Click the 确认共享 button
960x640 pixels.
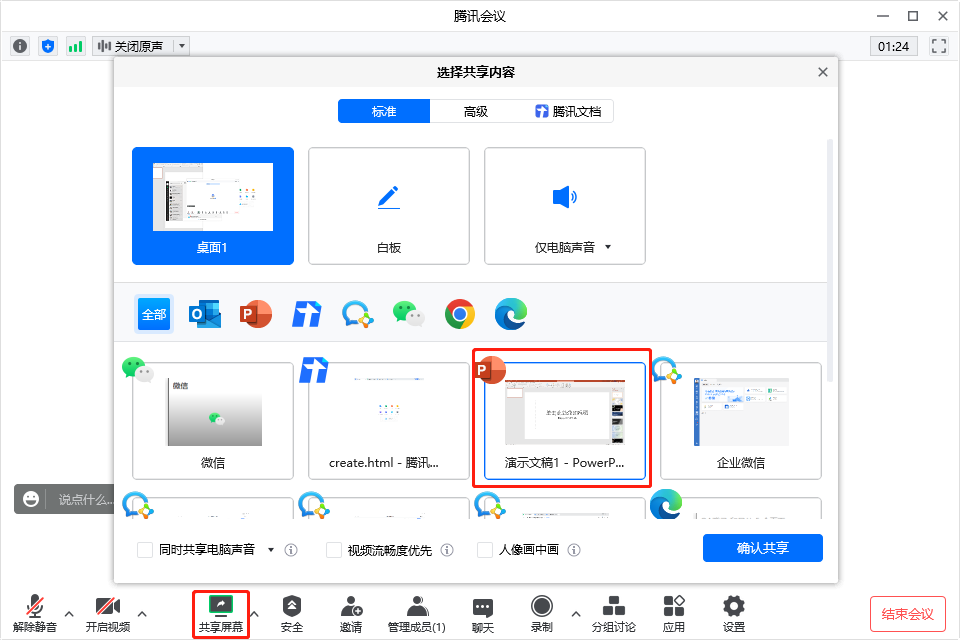pyautogui.click(x=763, y=548)
